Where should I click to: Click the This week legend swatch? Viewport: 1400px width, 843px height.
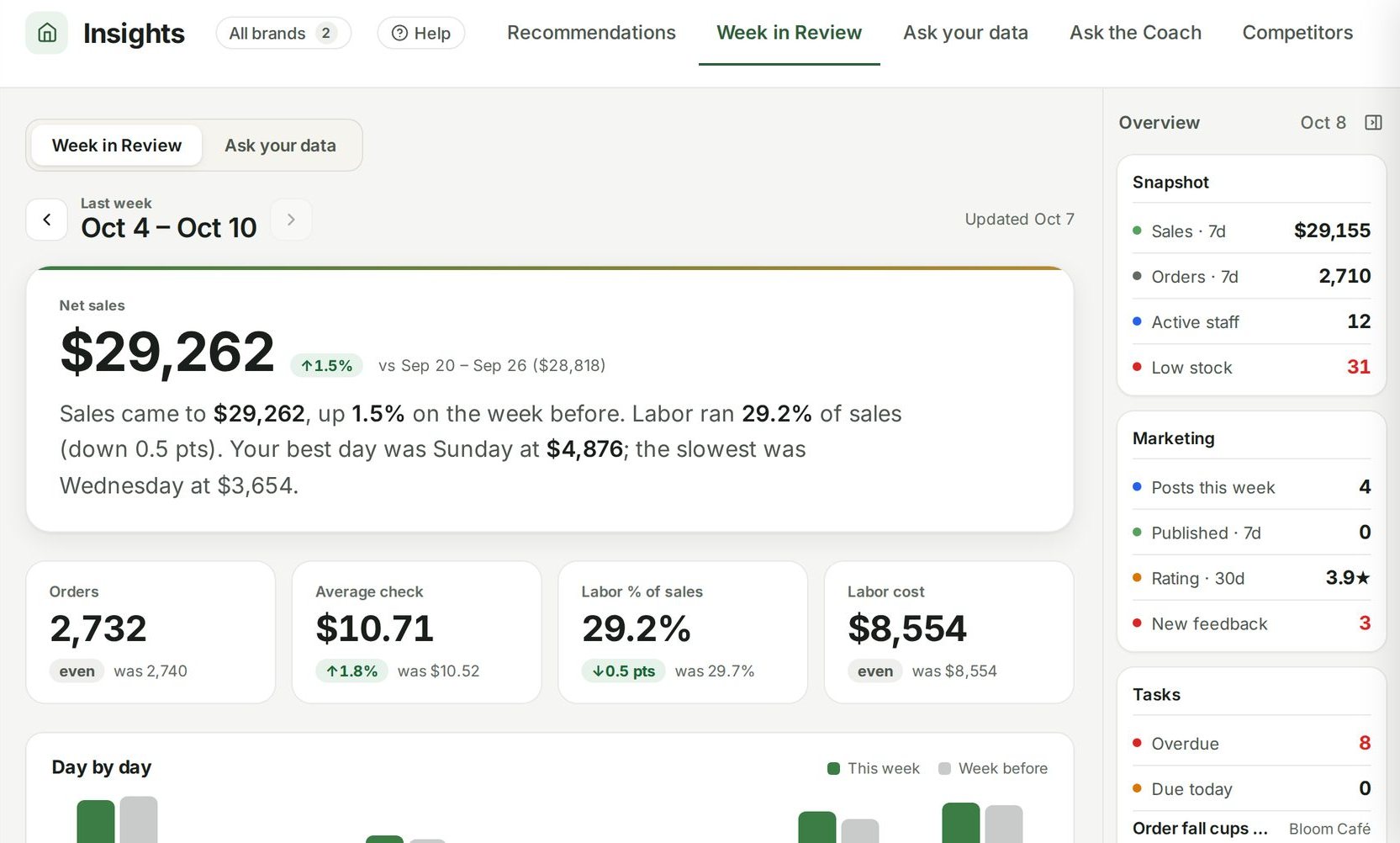pos(834,768)
